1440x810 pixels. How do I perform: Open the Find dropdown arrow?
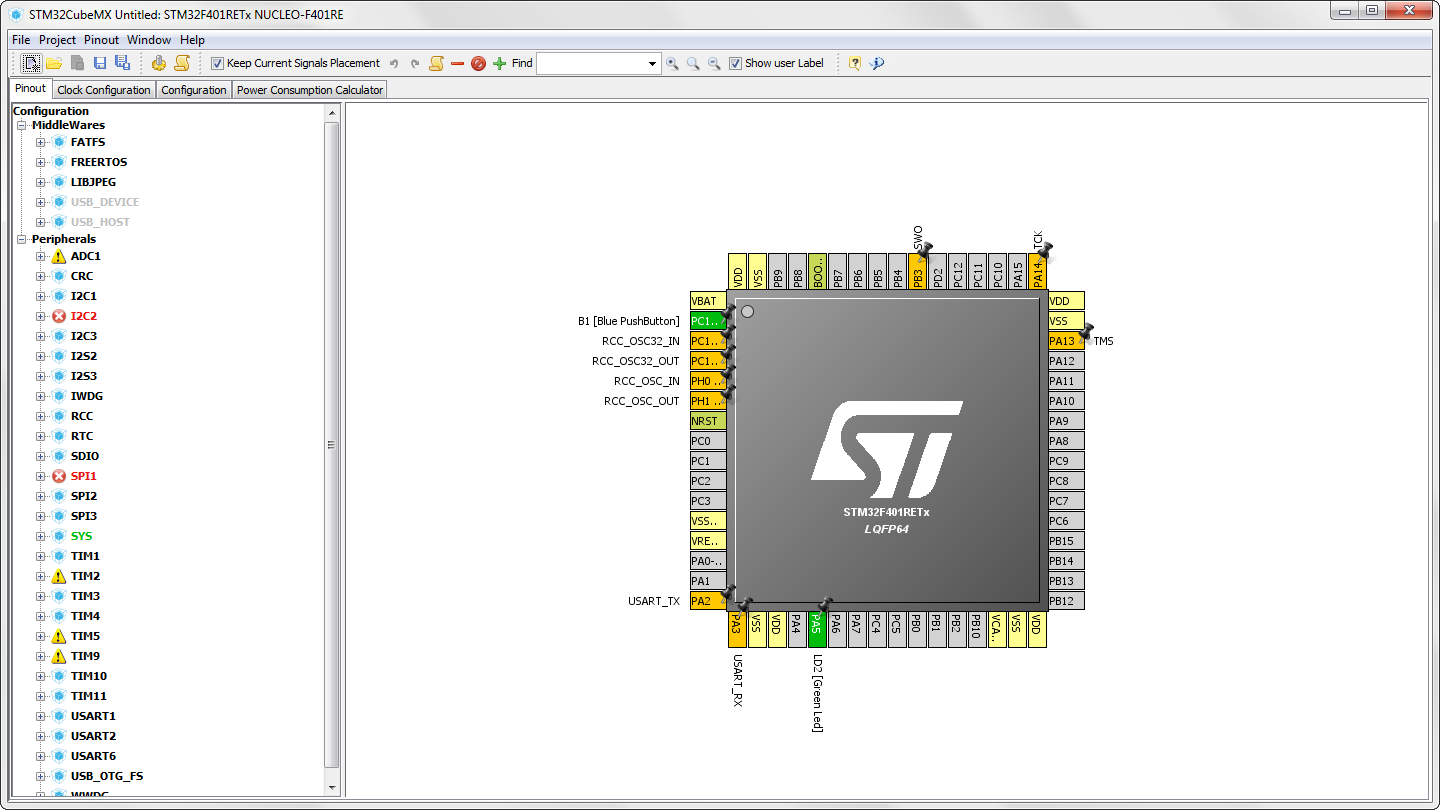coord(653,64)
